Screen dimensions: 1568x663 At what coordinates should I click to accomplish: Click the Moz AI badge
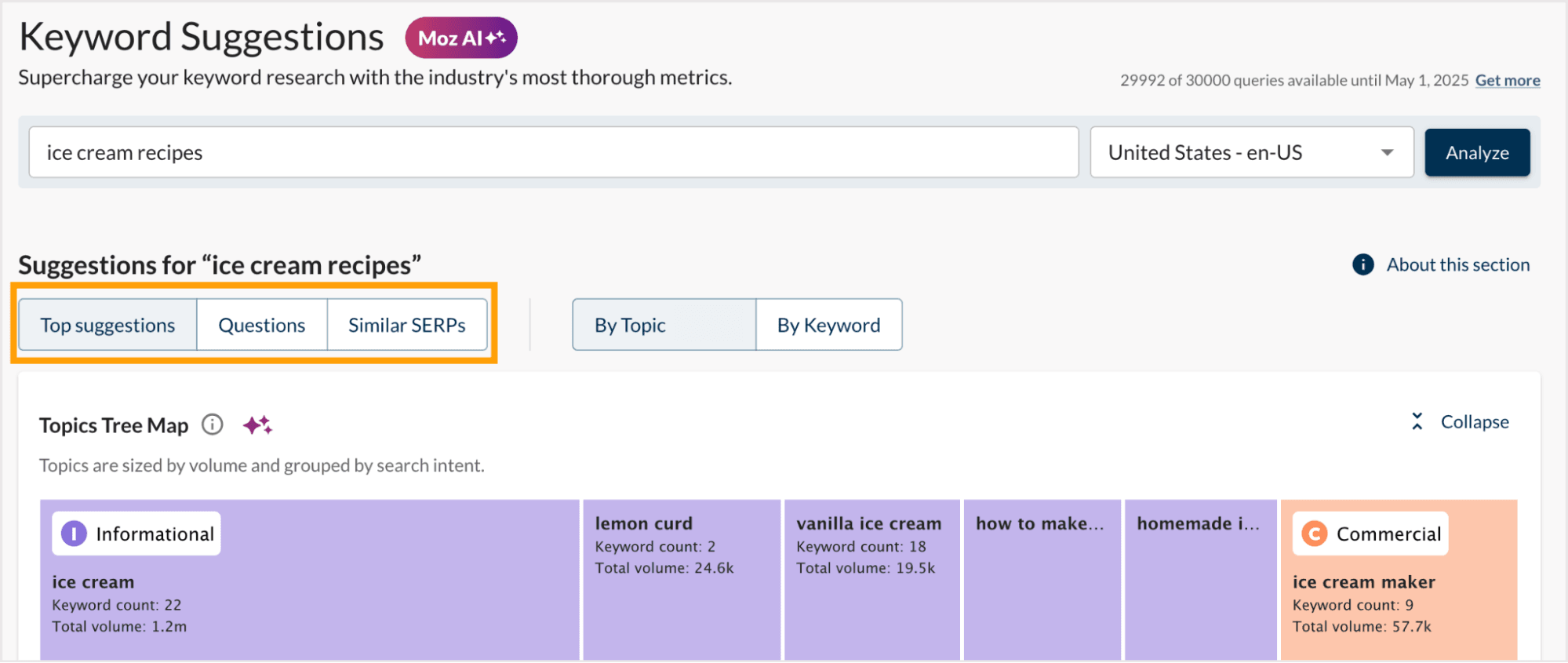[x=460, y=37]
